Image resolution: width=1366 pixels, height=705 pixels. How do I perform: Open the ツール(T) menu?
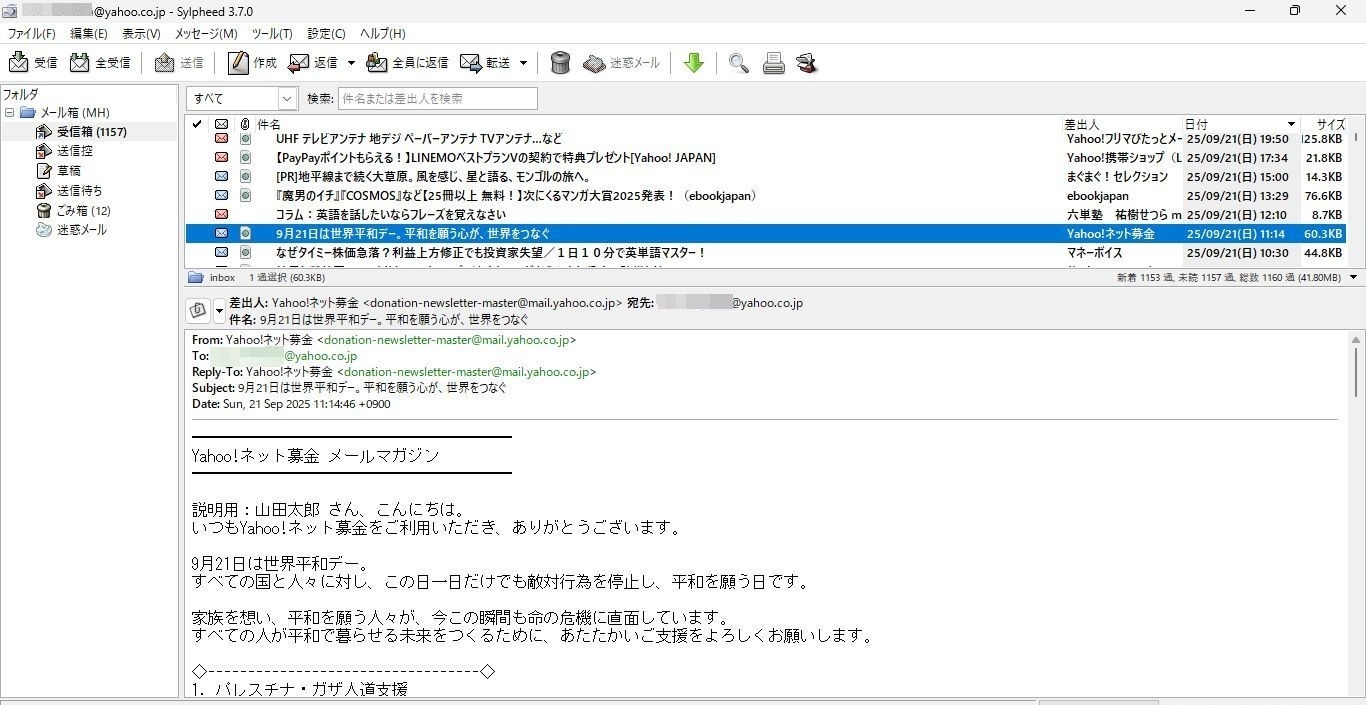click(272, 33)
